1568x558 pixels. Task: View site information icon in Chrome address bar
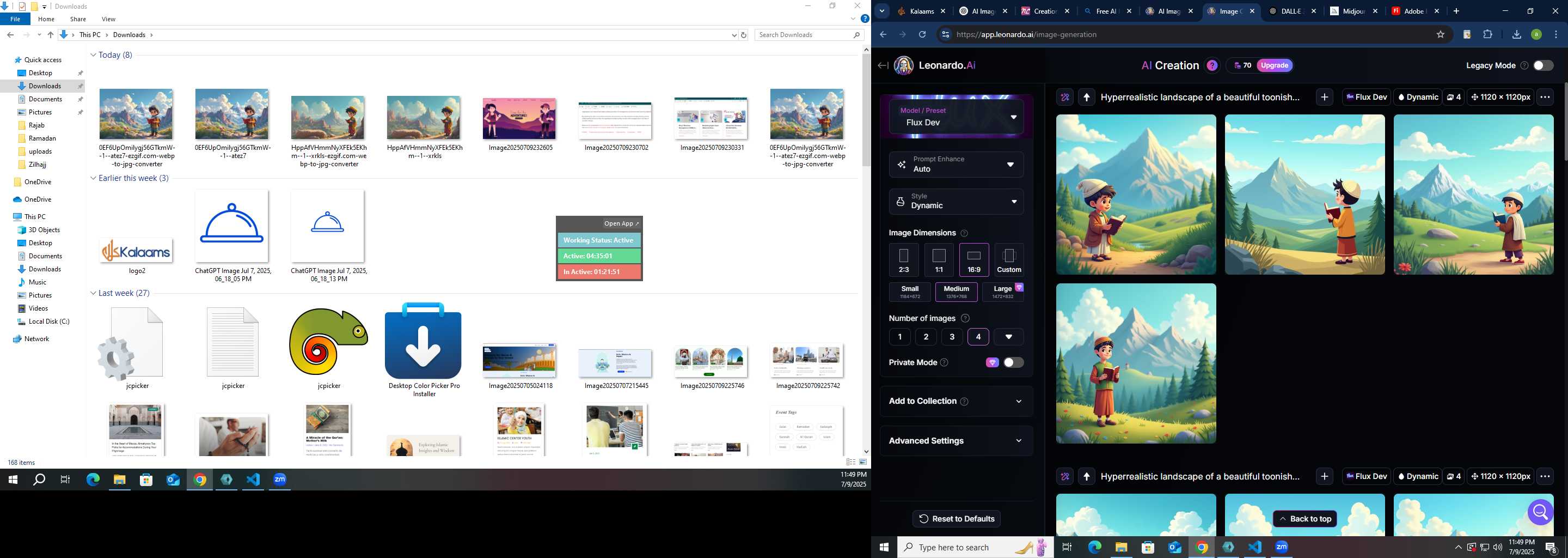(x=945, y=35)
